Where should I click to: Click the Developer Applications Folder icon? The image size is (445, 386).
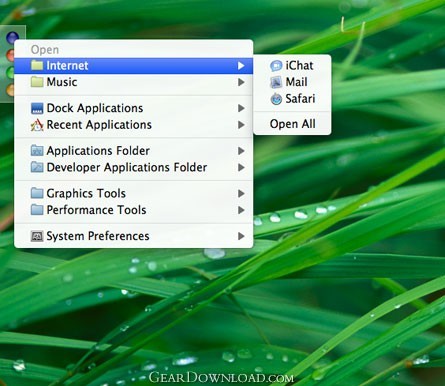pyautogui.click(x=37, y=167)
